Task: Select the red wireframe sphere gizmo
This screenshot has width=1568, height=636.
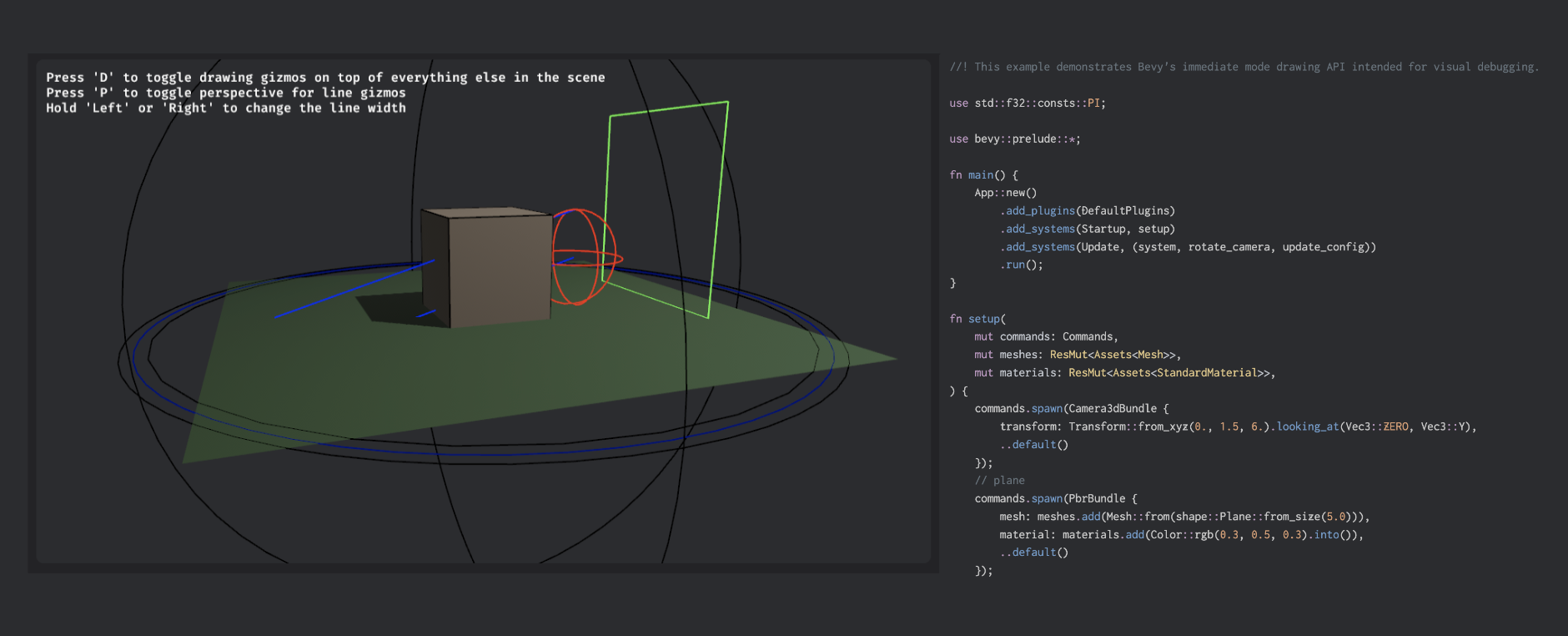Action: point(584,256)
